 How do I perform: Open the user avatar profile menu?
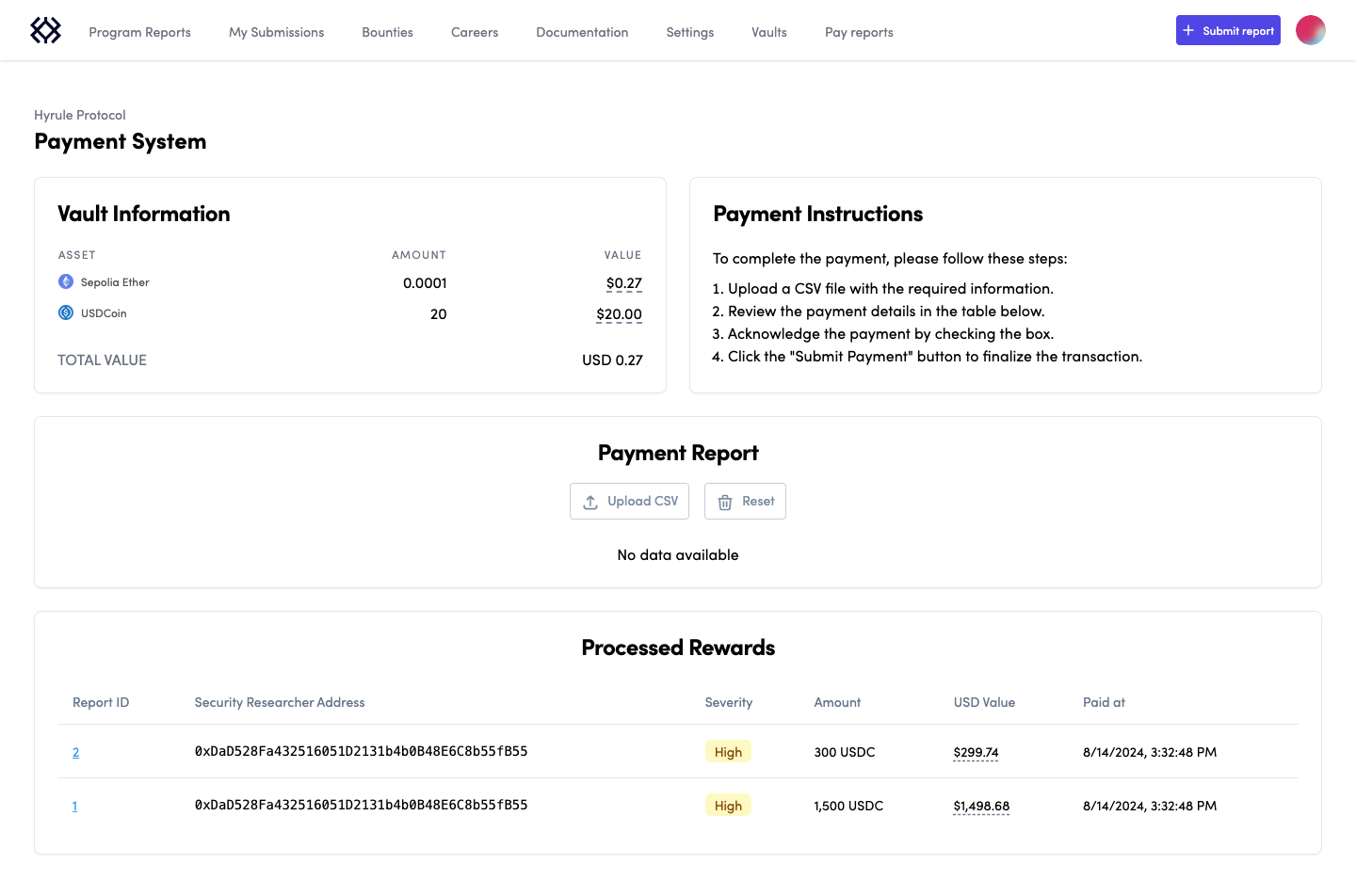(x=1310, y=30)
